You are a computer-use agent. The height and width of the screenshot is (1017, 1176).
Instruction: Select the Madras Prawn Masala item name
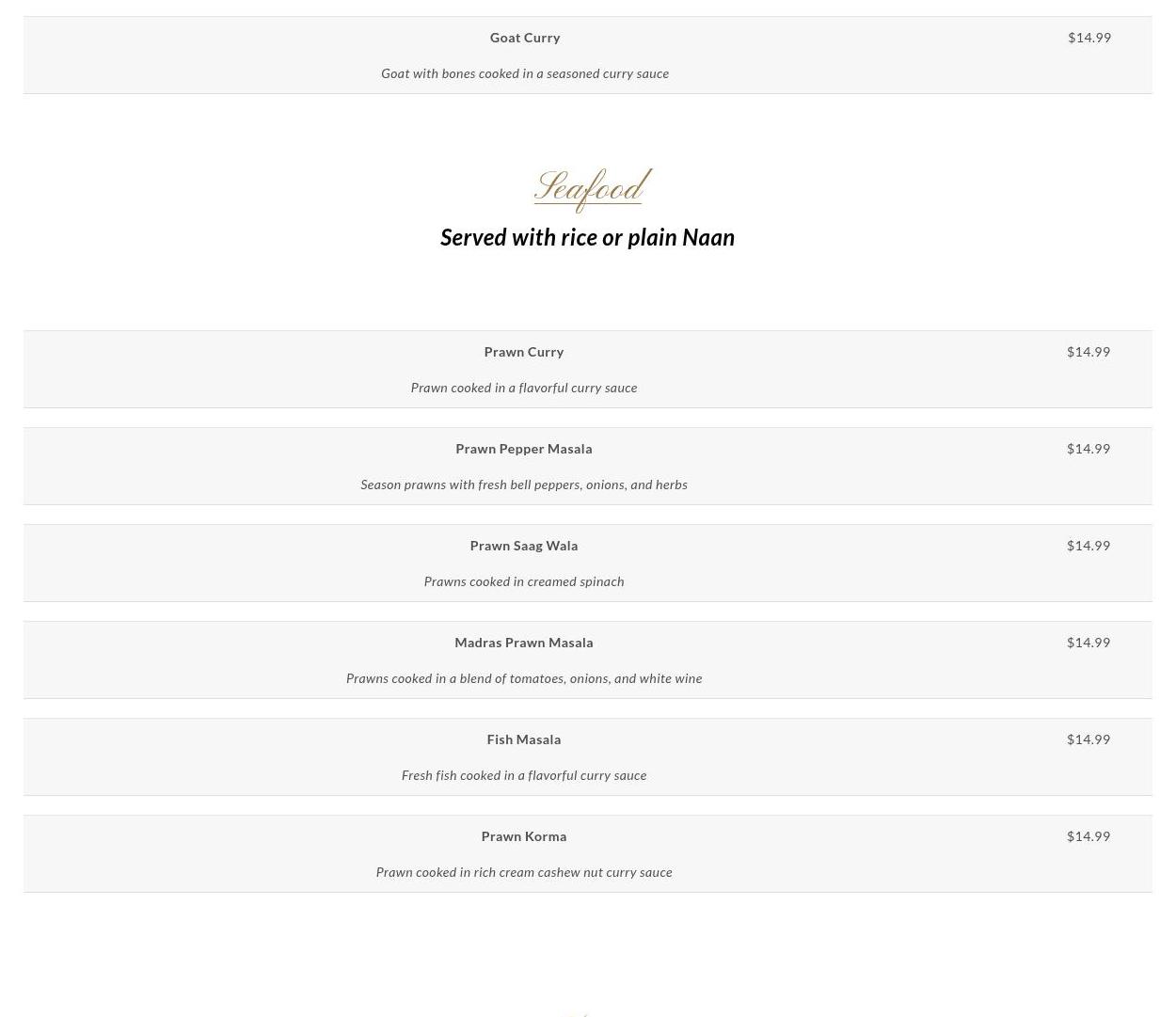point(524,643)
